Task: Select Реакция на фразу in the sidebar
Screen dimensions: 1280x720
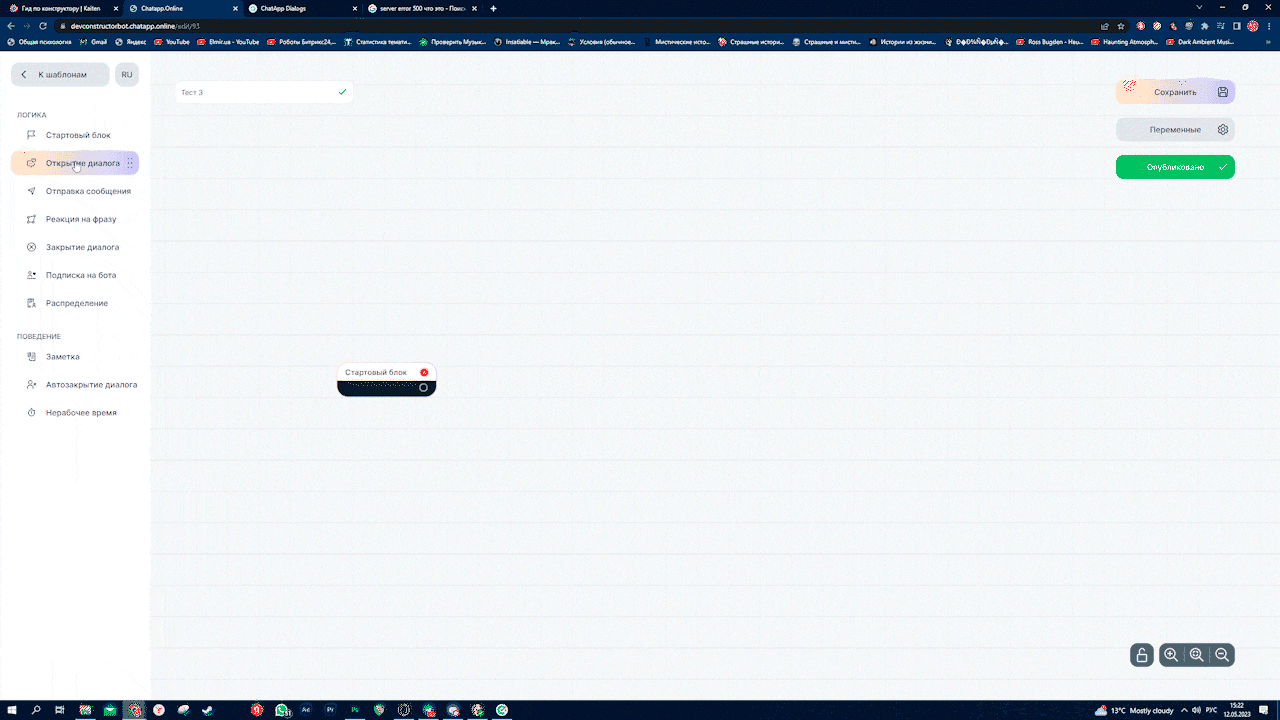Action: click(81, 219)
